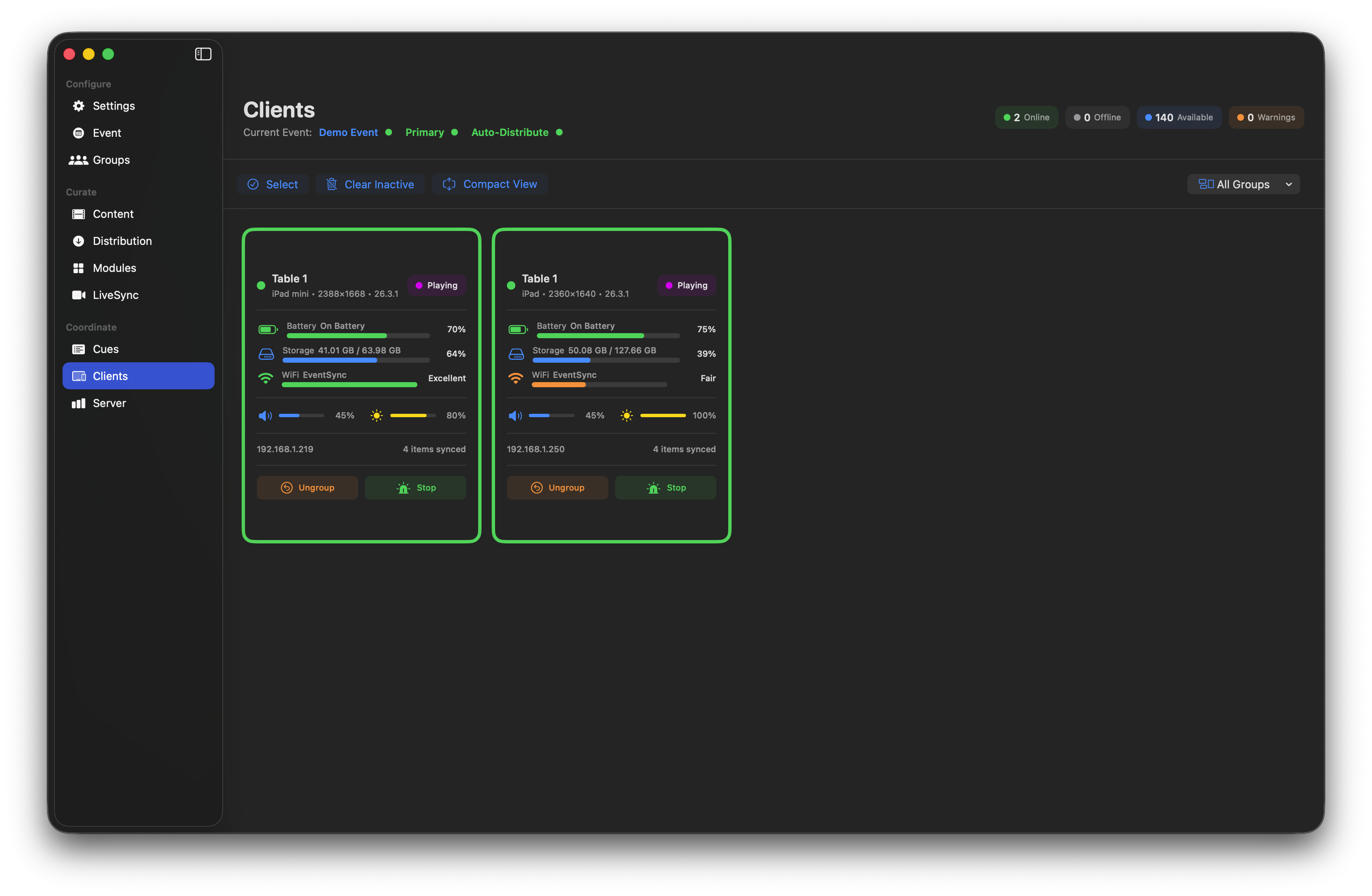Expand the All Groups dropdown chevron

point(1289,185)
